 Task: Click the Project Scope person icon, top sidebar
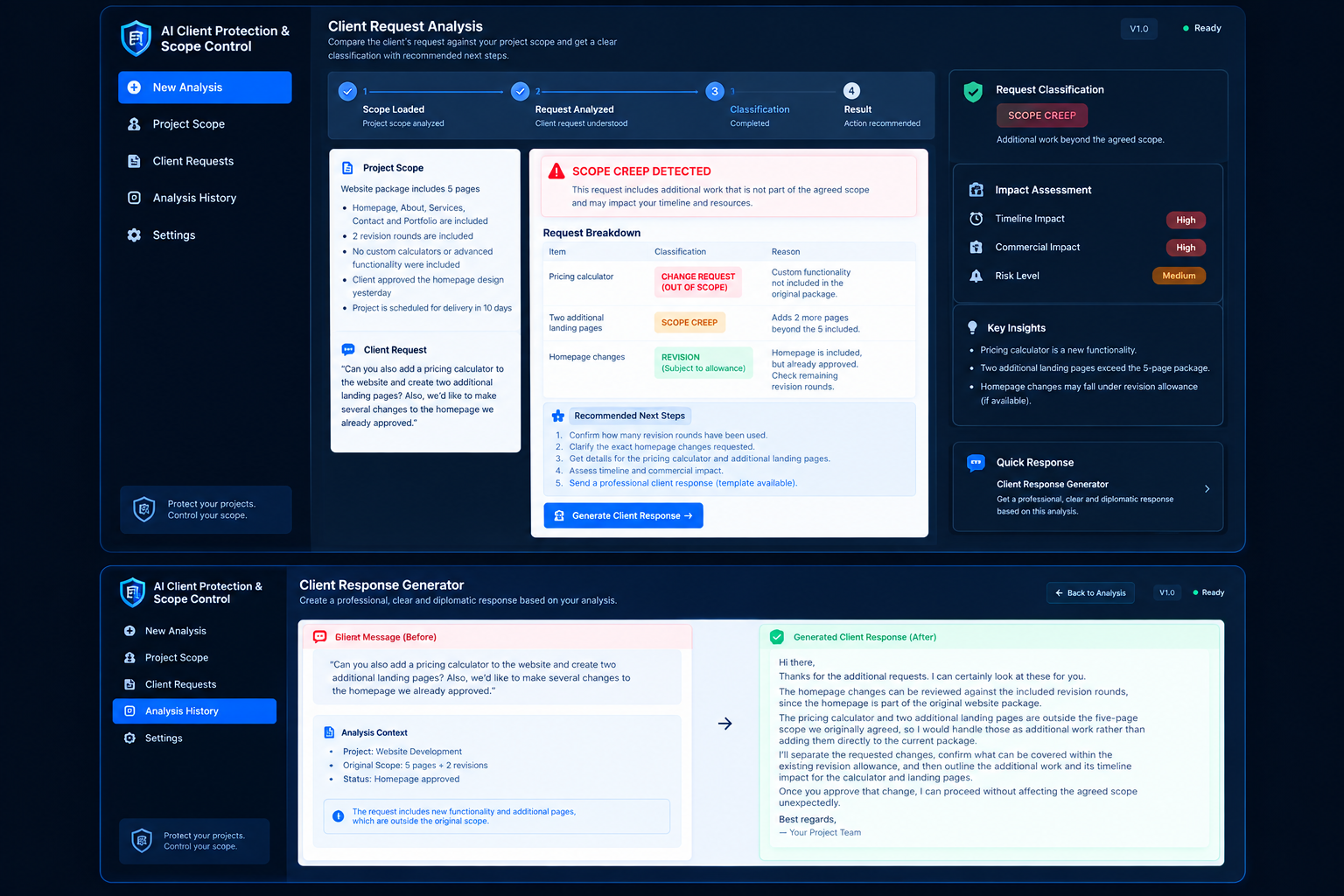click(x=134, y=124)
